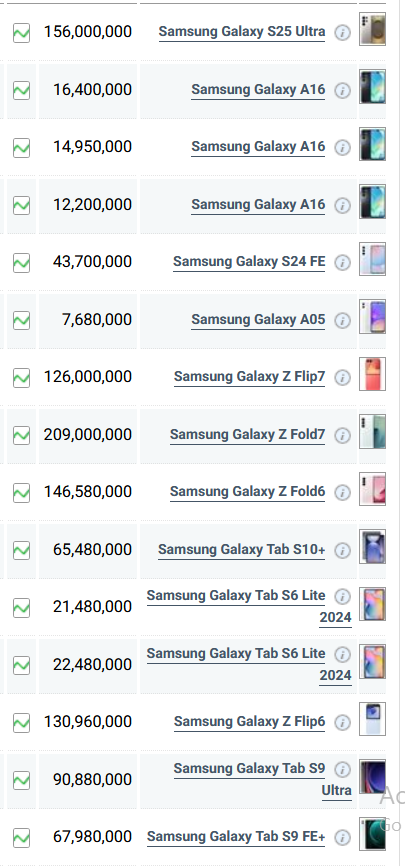Click info icon beside Galaxy S25 Ultra
The height and width of the screenshot is (866, 405).
coord(343,33)
